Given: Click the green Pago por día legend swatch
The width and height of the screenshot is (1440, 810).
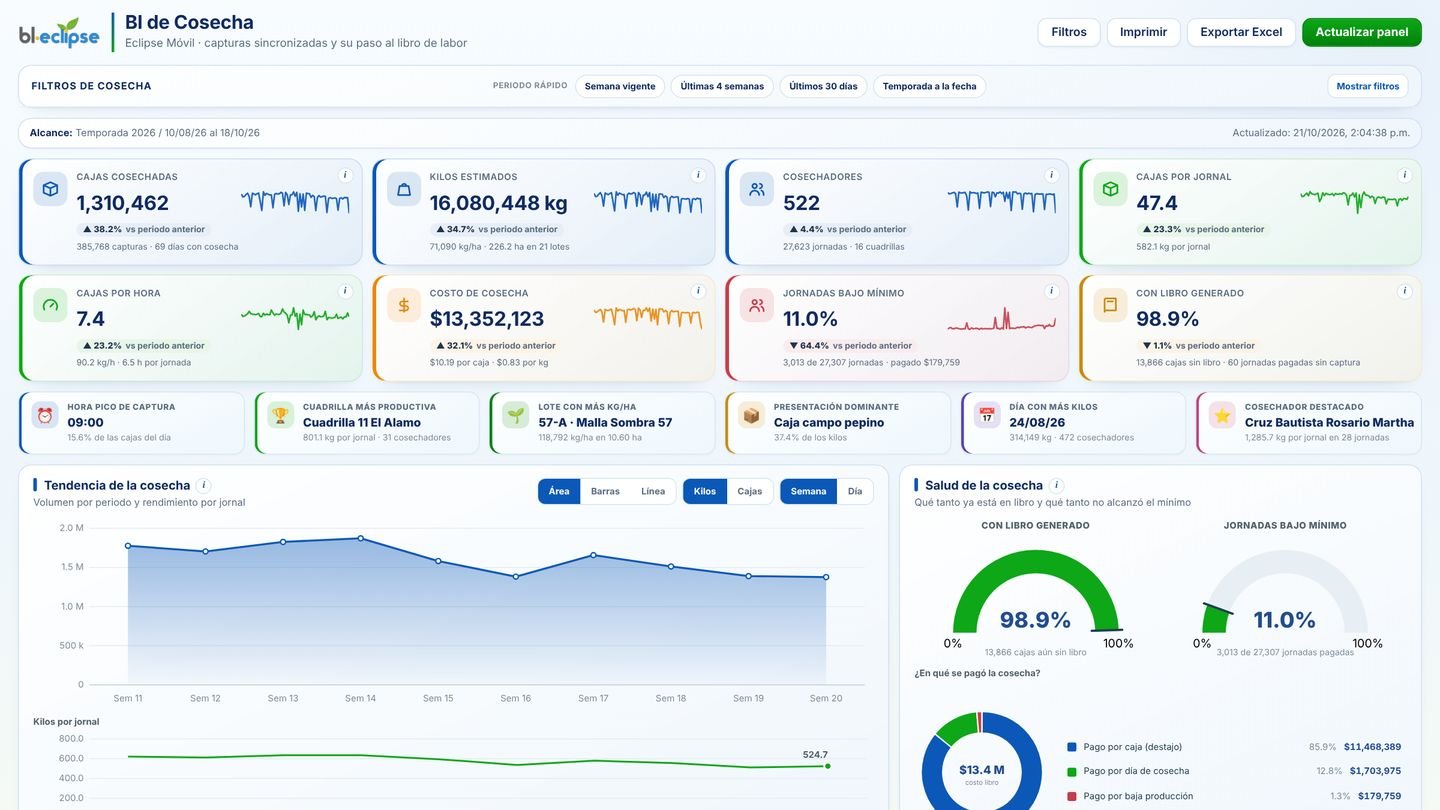Looking at the screenshot, I should tap(1072, 771).
